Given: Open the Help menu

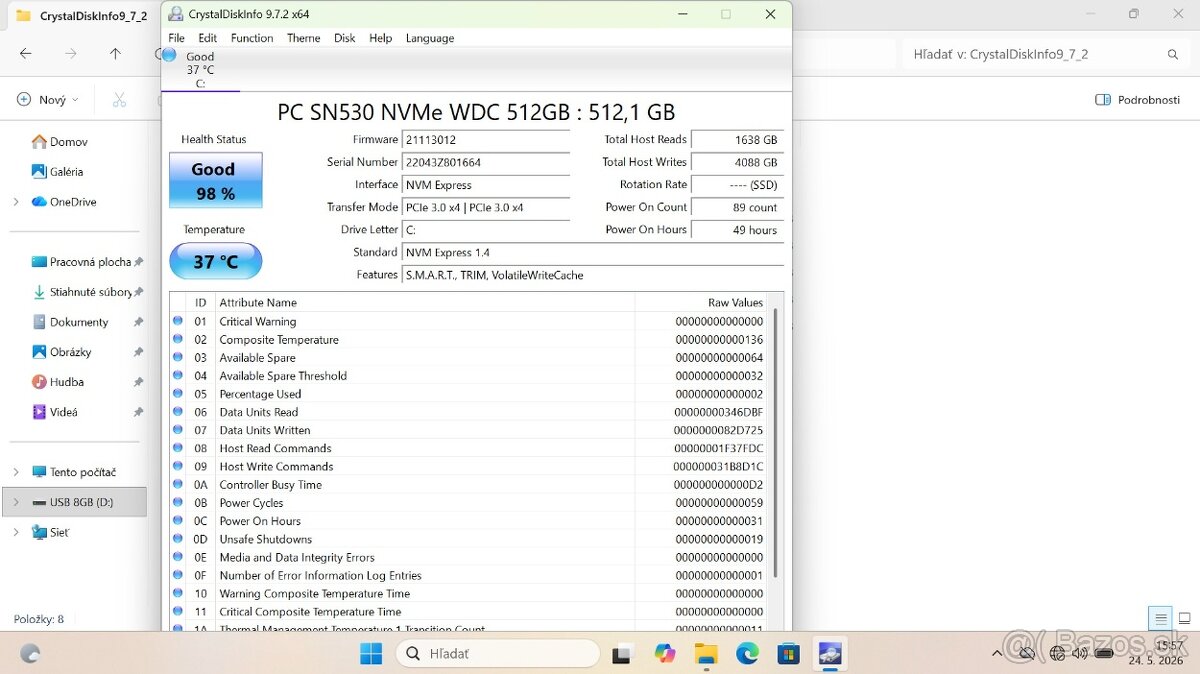Looking at the screenshot, I should point(380,38).
